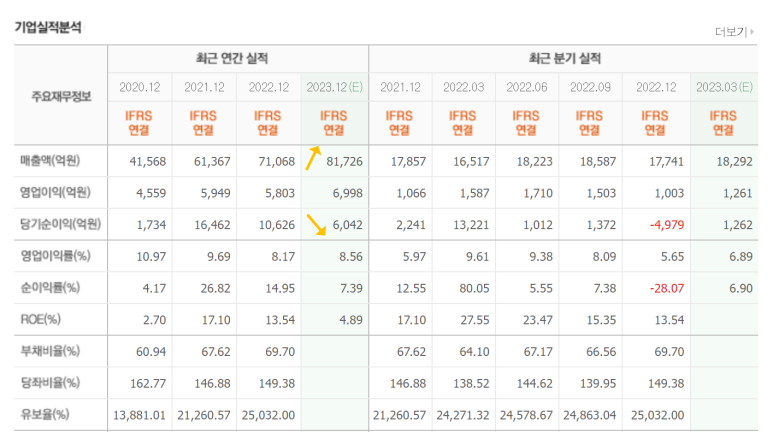This screenshot has height=432, width=773.
Task: Click the 2023.03(E) column header
Action: click(724, 87)
